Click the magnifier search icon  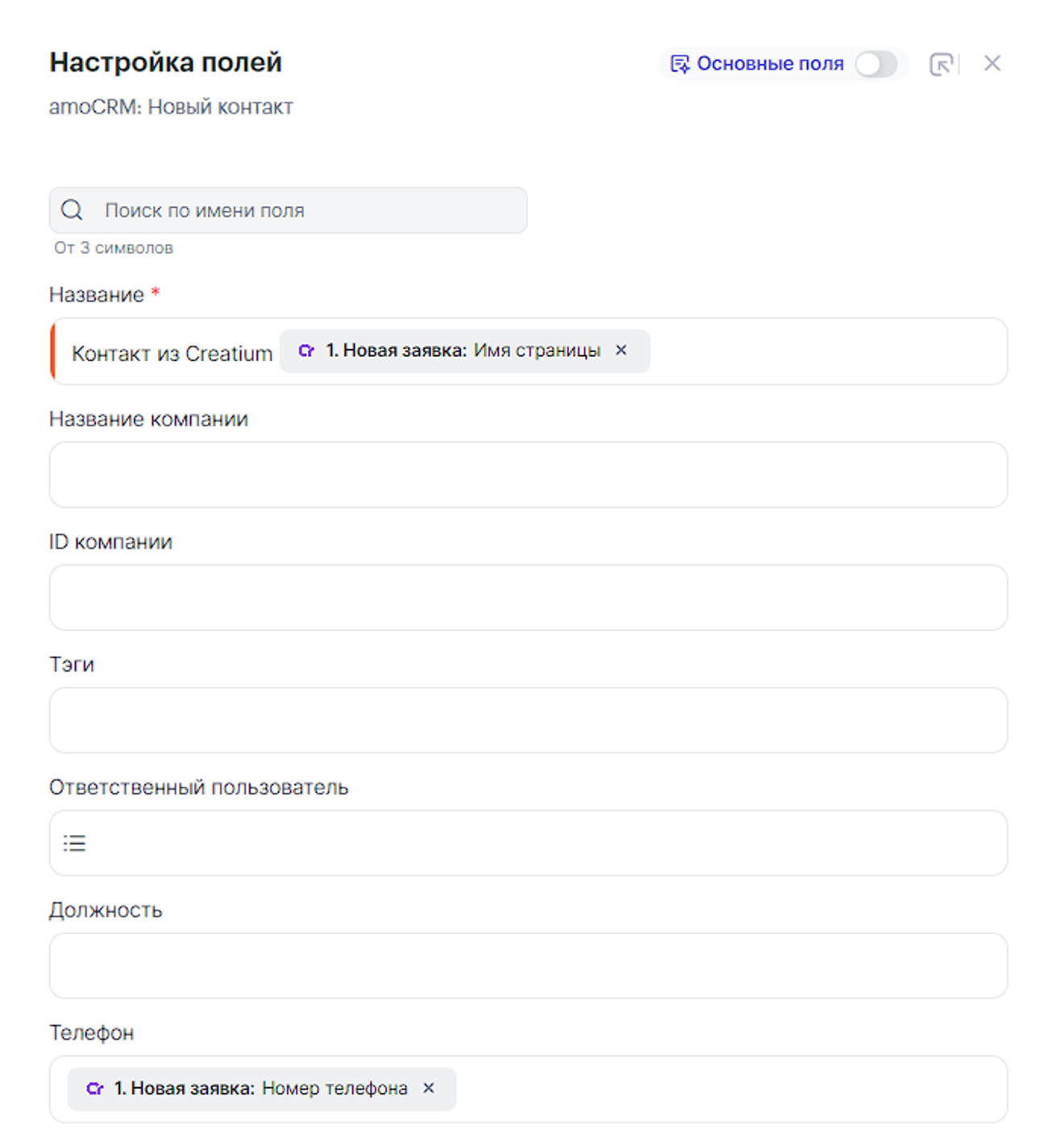[72, 210]
